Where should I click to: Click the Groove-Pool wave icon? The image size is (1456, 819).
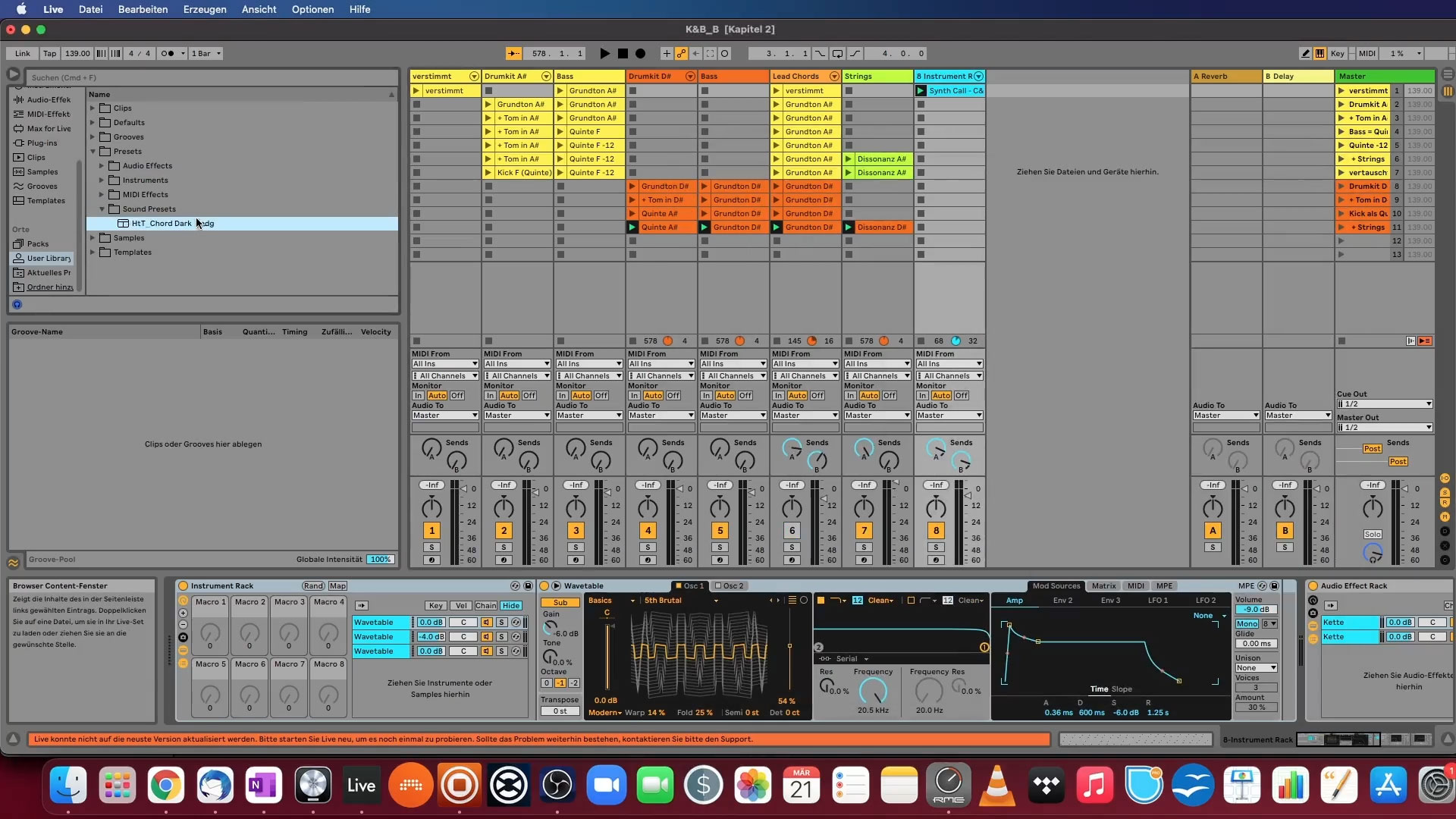point(14,563)
